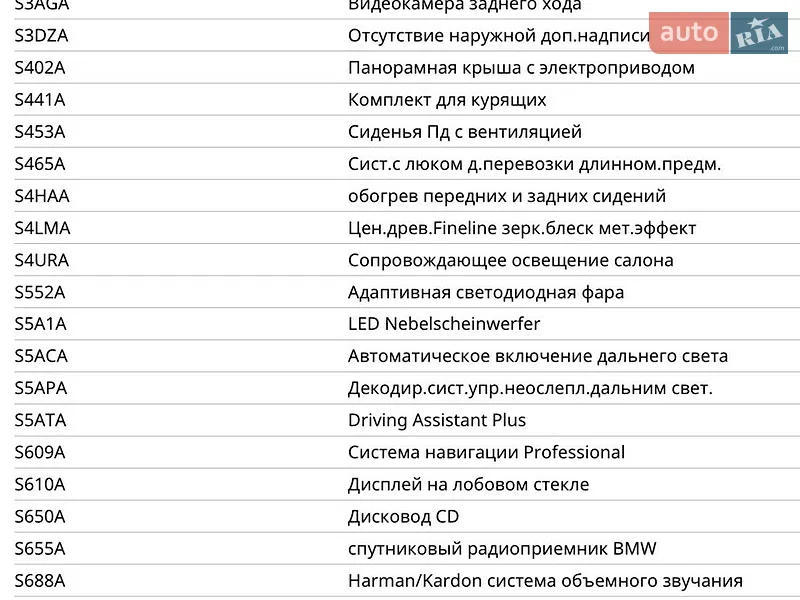This screenshot has height=600, width=800.
Task: Select the option code S441A
Action: point(40,100)
